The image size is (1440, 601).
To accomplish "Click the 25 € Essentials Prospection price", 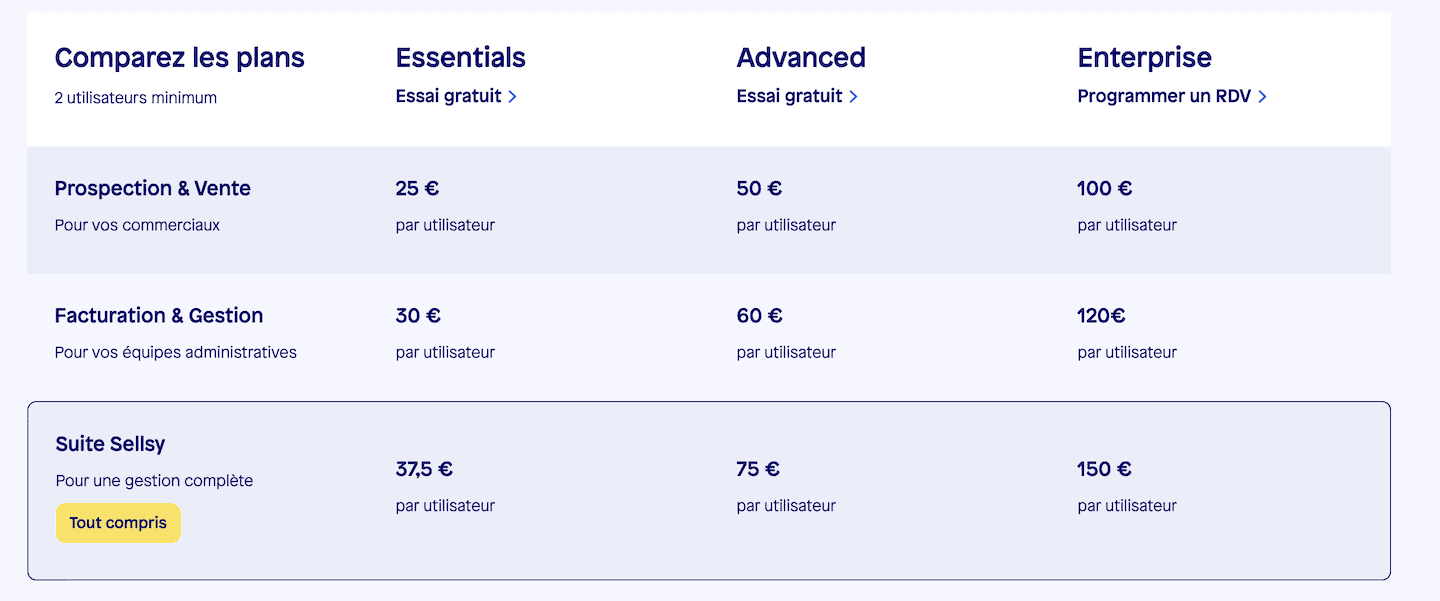I will (417, 188).
